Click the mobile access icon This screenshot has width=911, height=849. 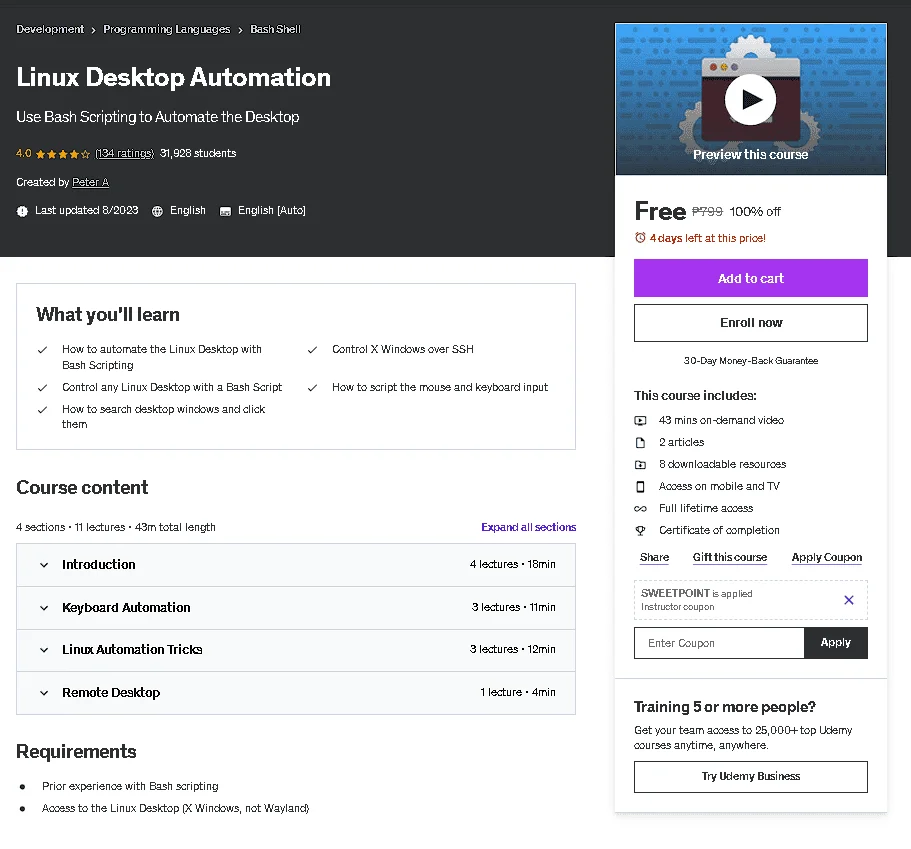pos(640,486)
